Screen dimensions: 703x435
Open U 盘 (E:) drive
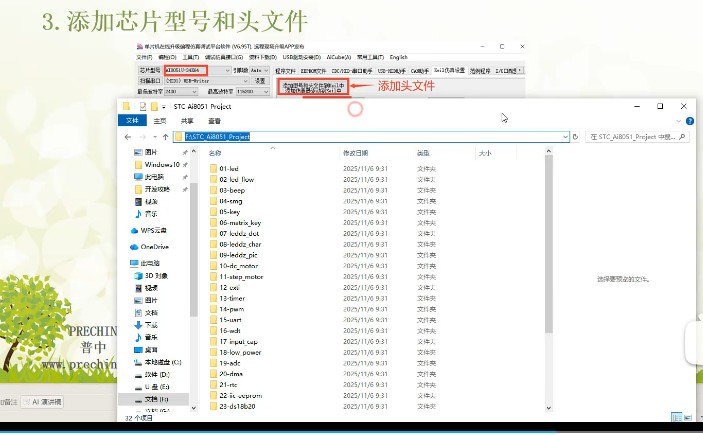click(151, 387)
